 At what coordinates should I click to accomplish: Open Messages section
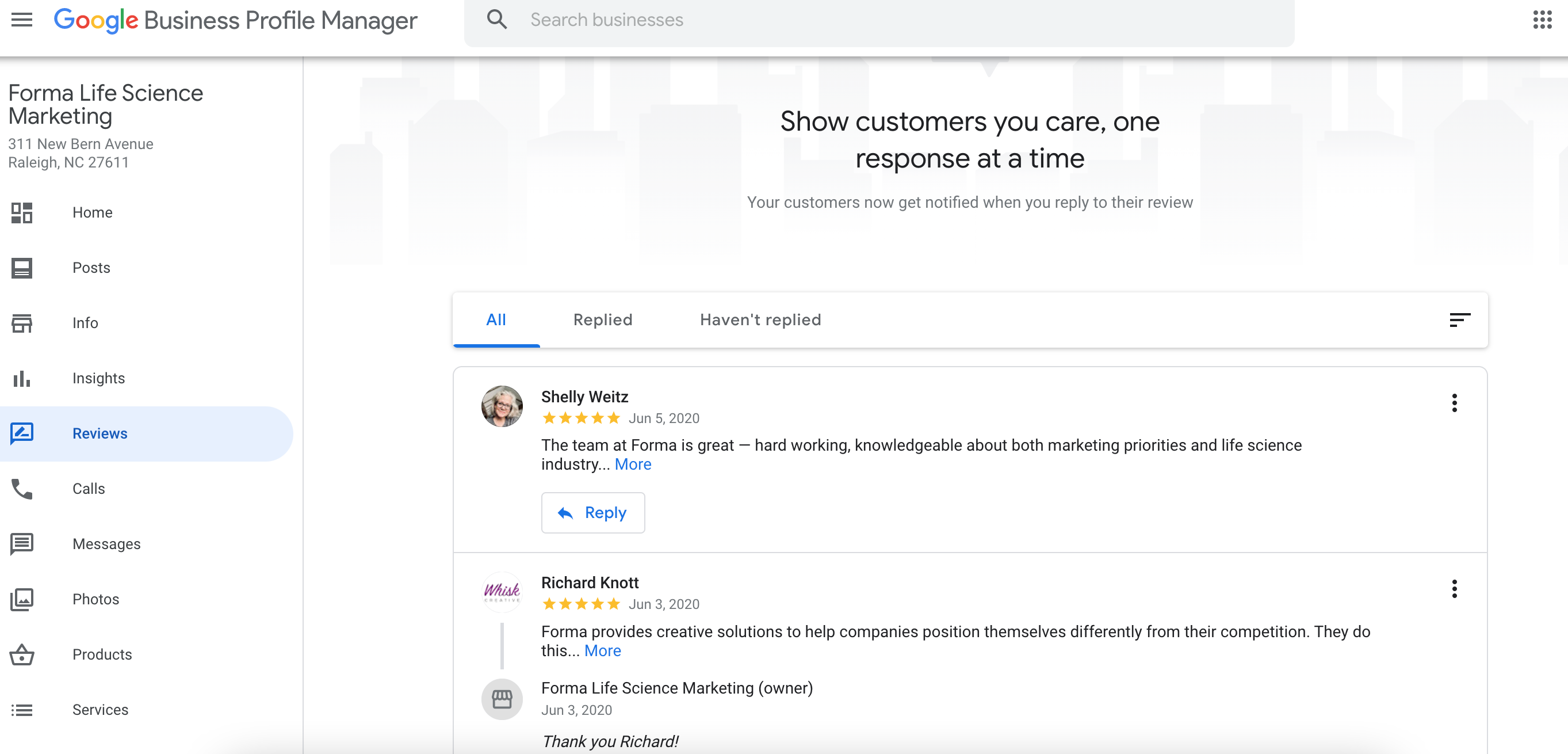106,544
